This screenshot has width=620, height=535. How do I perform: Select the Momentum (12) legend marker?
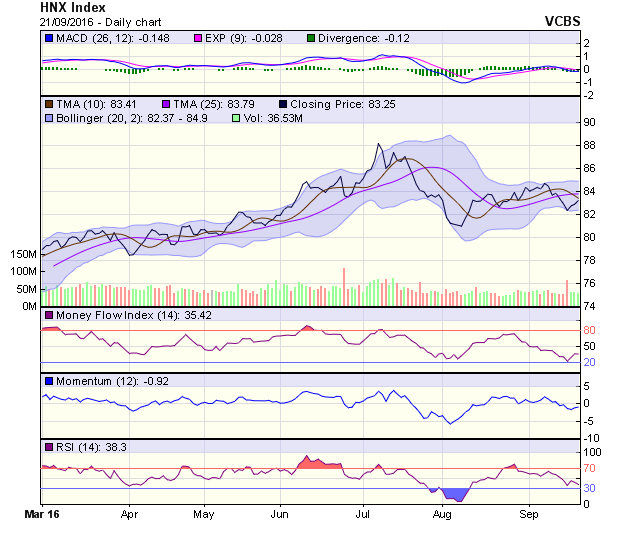tap(49, 381)
